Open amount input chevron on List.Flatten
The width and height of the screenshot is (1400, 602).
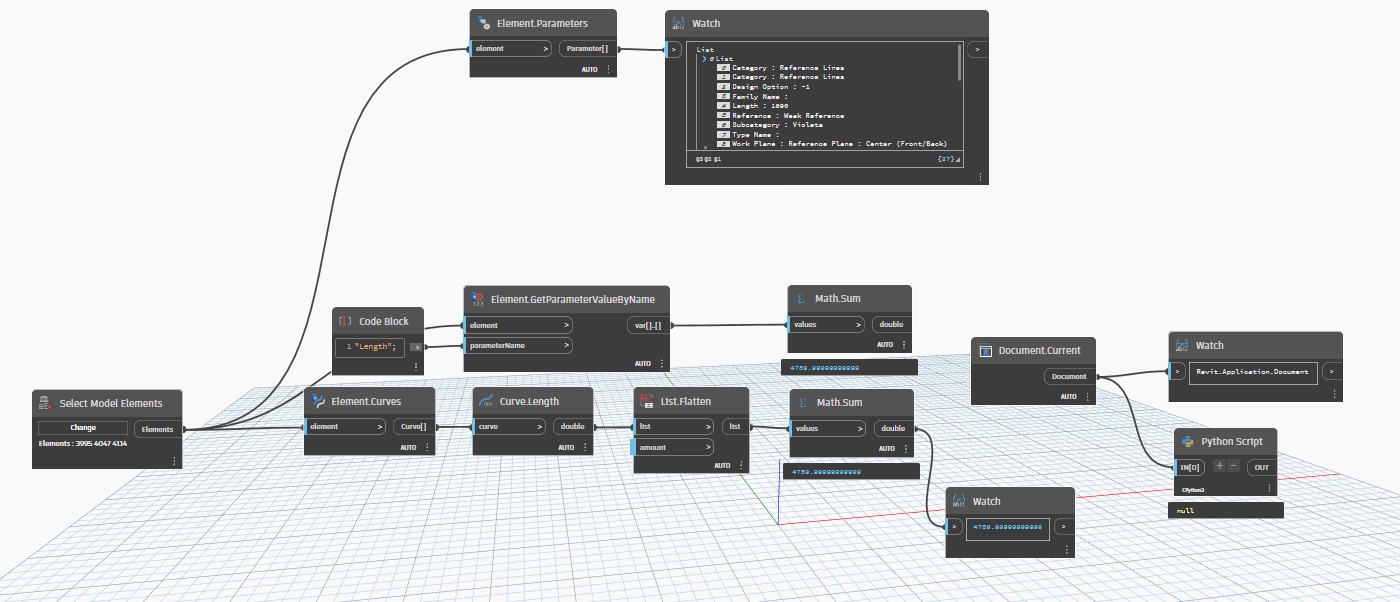pyautogui.click(x=706, y=447)
